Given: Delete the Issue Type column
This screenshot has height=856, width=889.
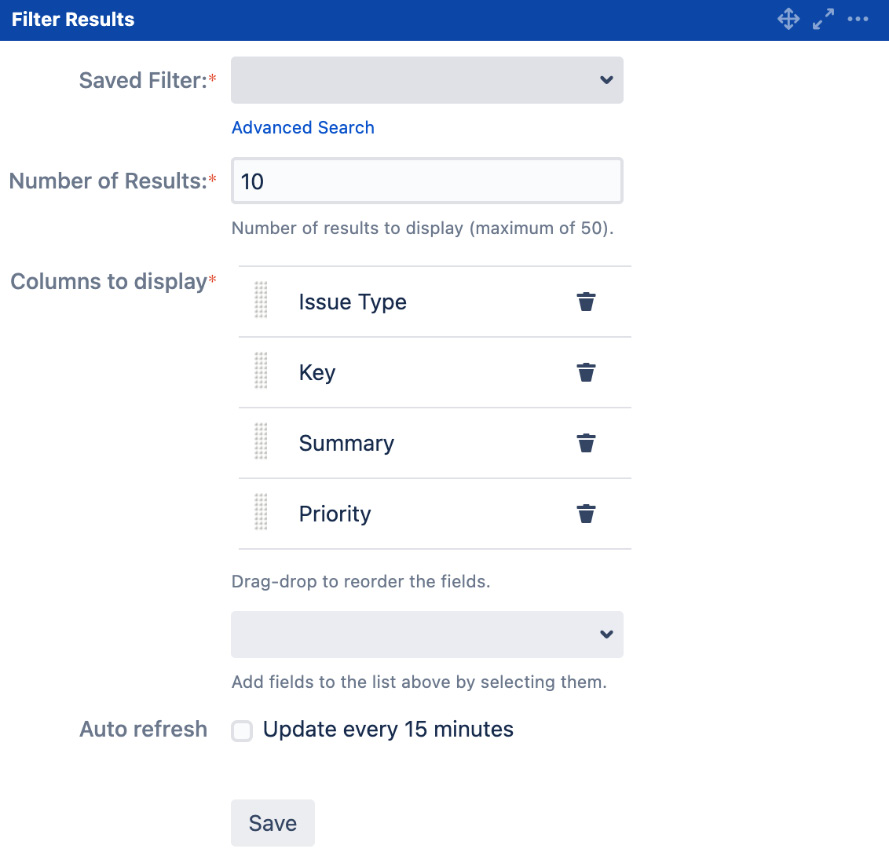Looking at the screenshot, I should (x=586, y=302).
